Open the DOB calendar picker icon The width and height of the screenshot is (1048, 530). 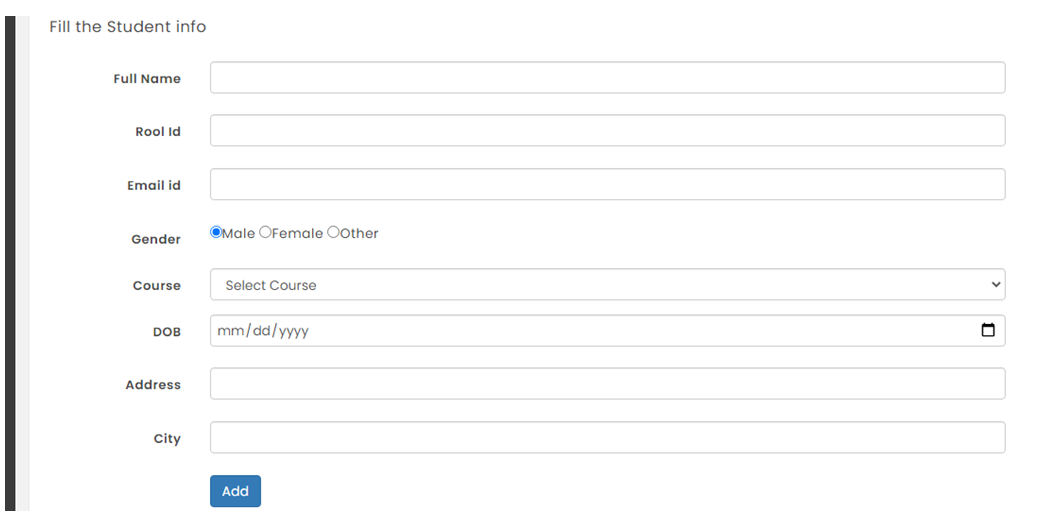point(988,330)
